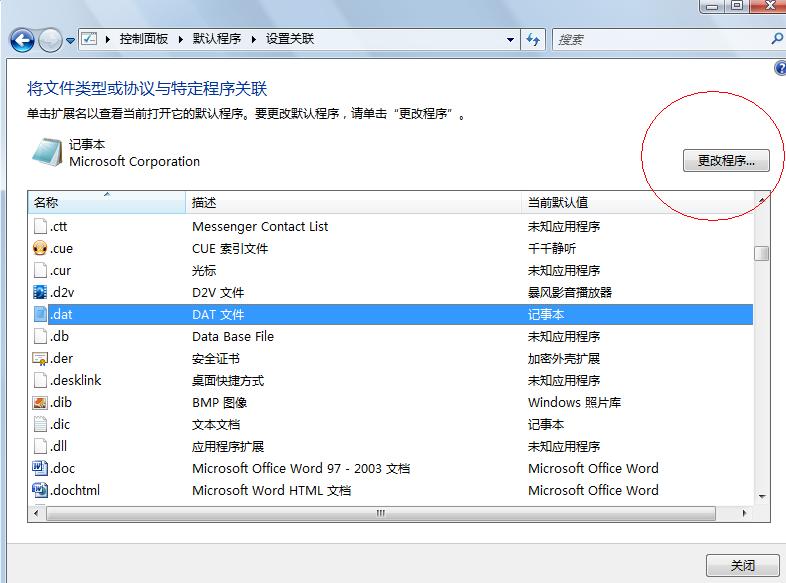Image resolution: width=786 pixels, height=583 pixels.
Task: Expand the arrow after 控制面板 breadcrumb
Action: pos(180,39)
